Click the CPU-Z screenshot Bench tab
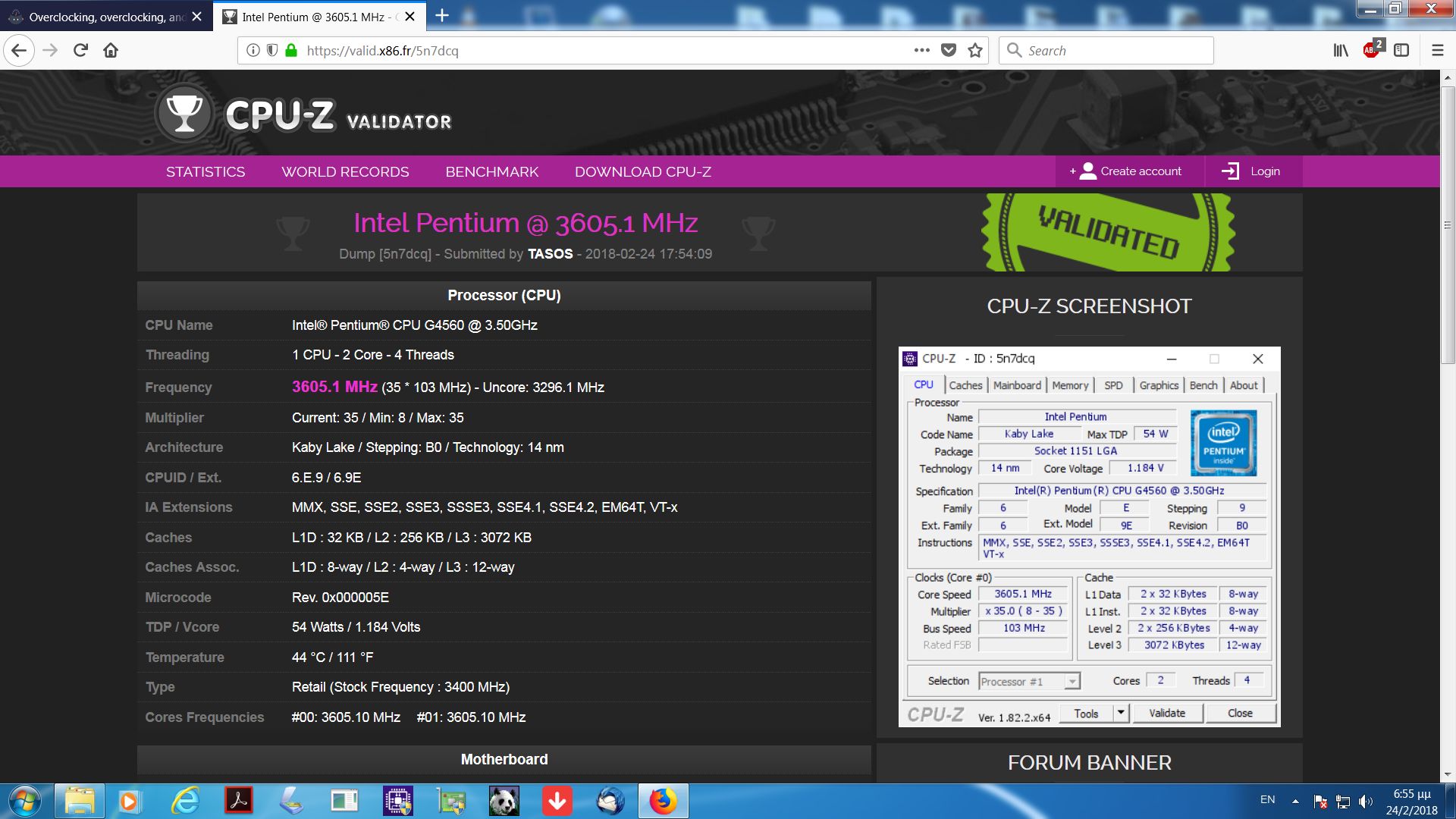 coord(1203,385)
